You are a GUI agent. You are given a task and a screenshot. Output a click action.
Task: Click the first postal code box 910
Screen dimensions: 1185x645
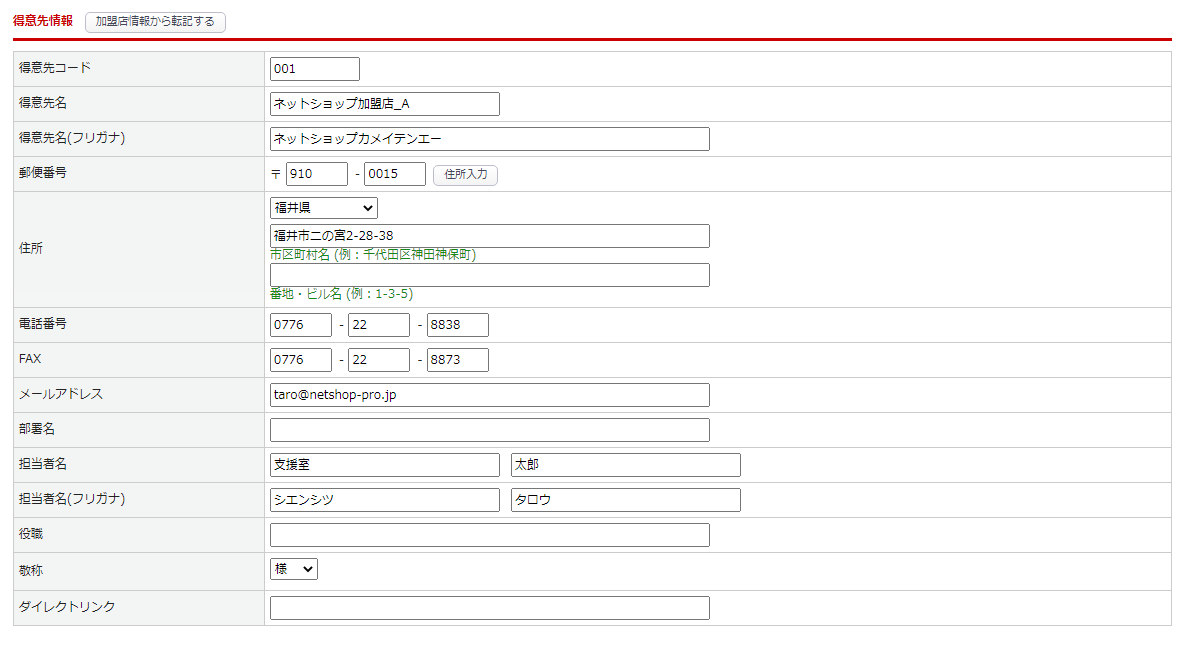316,174
